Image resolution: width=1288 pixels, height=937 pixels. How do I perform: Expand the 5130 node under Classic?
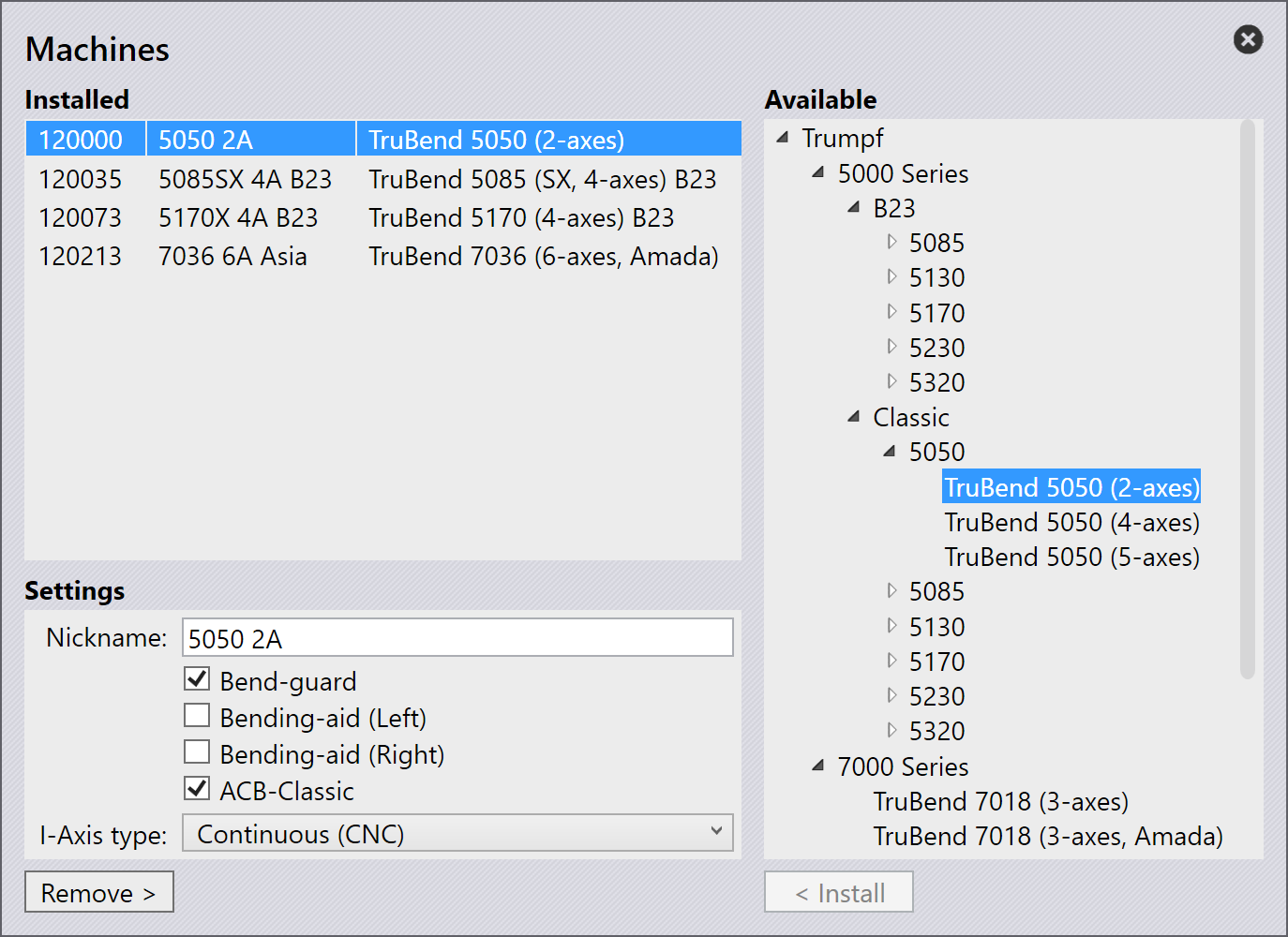pos(891,626)
